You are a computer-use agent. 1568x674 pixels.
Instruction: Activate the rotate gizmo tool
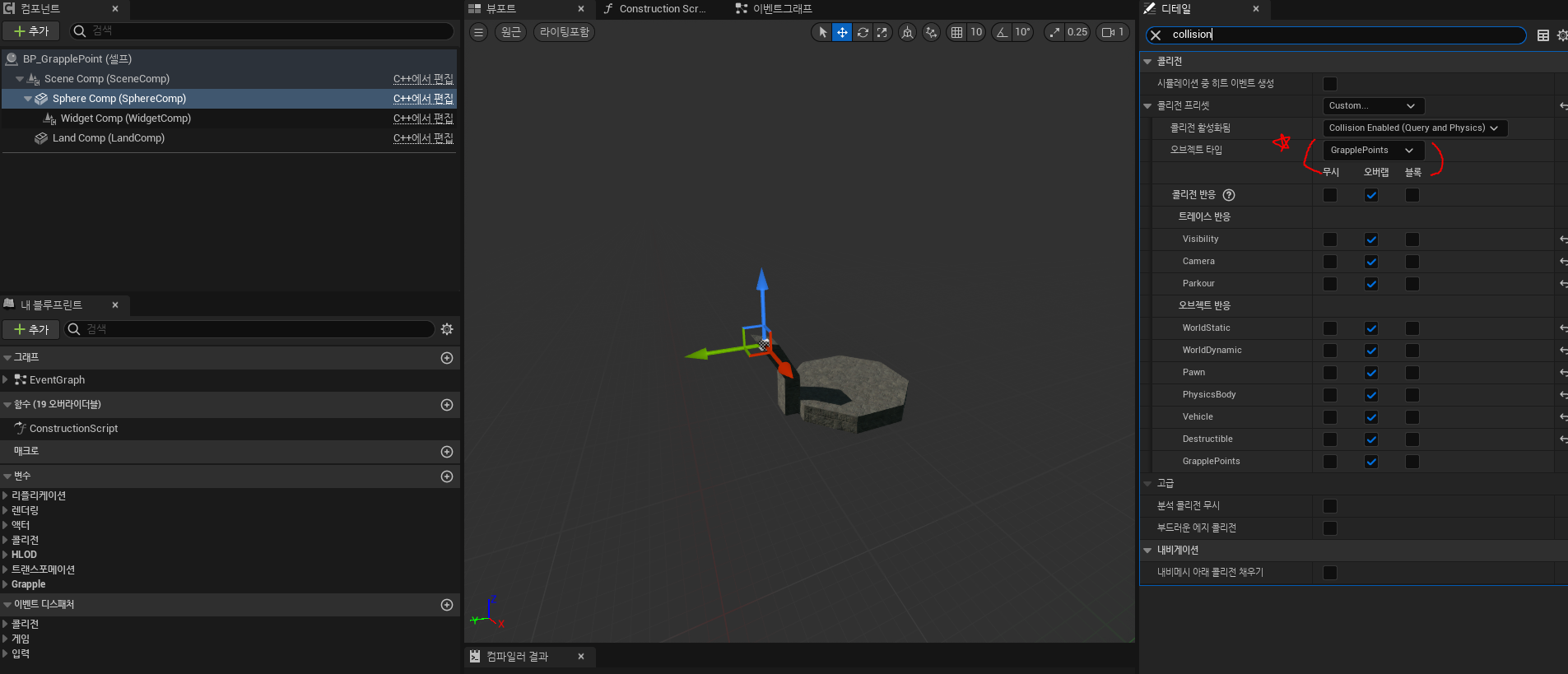coord(863,32)
